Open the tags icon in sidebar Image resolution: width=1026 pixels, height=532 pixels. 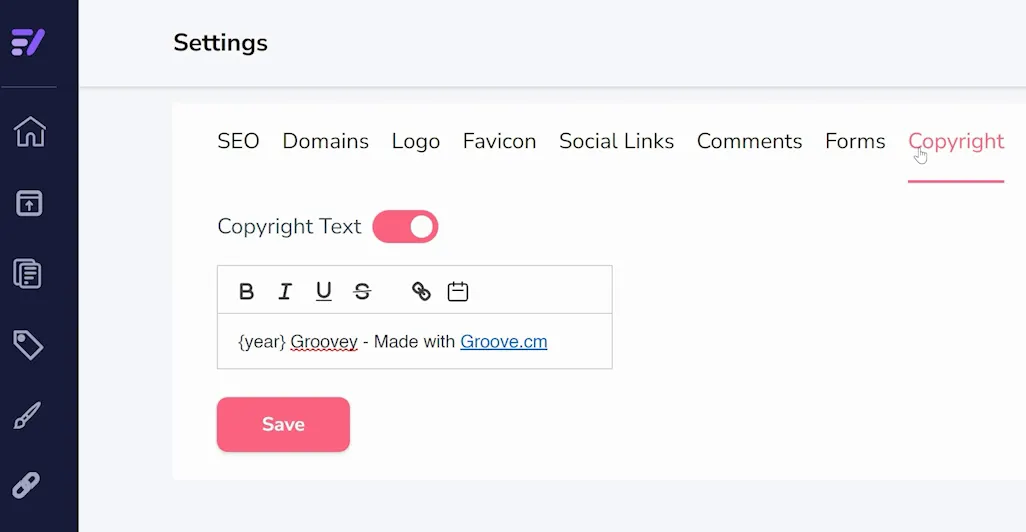pyautogui.click(x=28, y=345)
